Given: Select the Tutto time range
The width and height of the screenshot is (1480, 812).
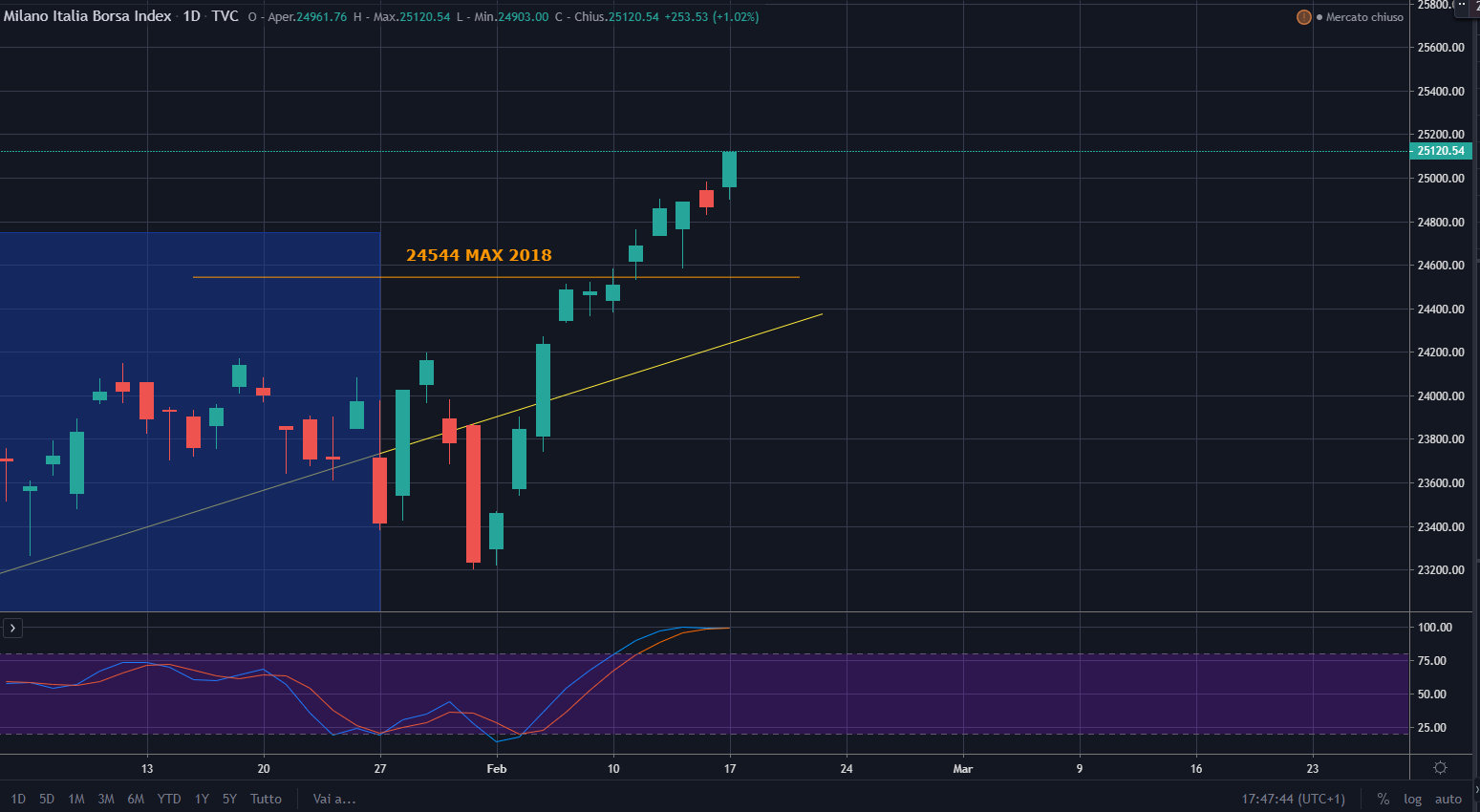Looking at the screenshot, I should coord(267,799).
